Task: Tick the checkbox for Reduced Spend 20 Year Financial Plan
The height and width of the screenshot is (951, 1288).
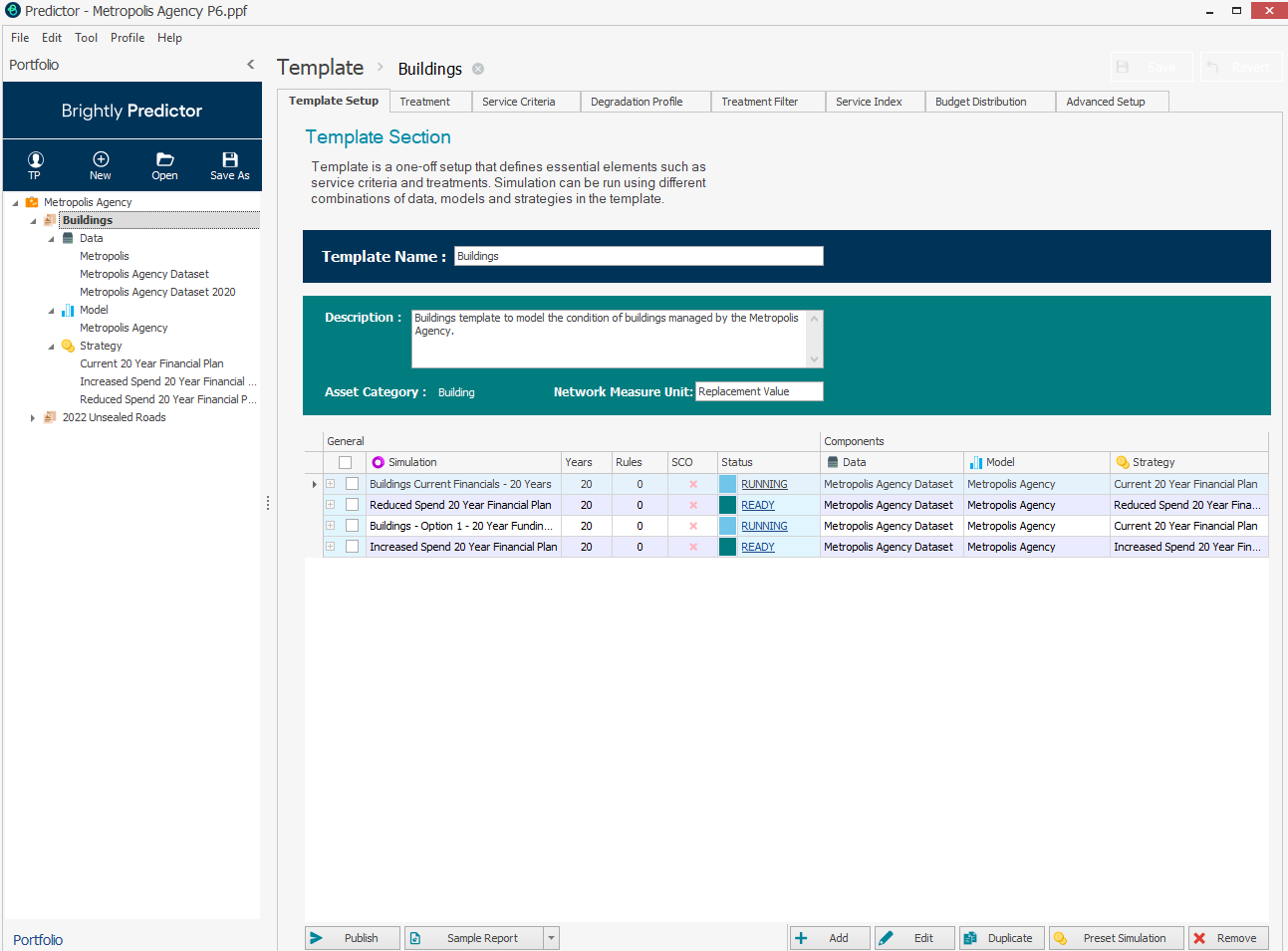Action: click(352, 505)
